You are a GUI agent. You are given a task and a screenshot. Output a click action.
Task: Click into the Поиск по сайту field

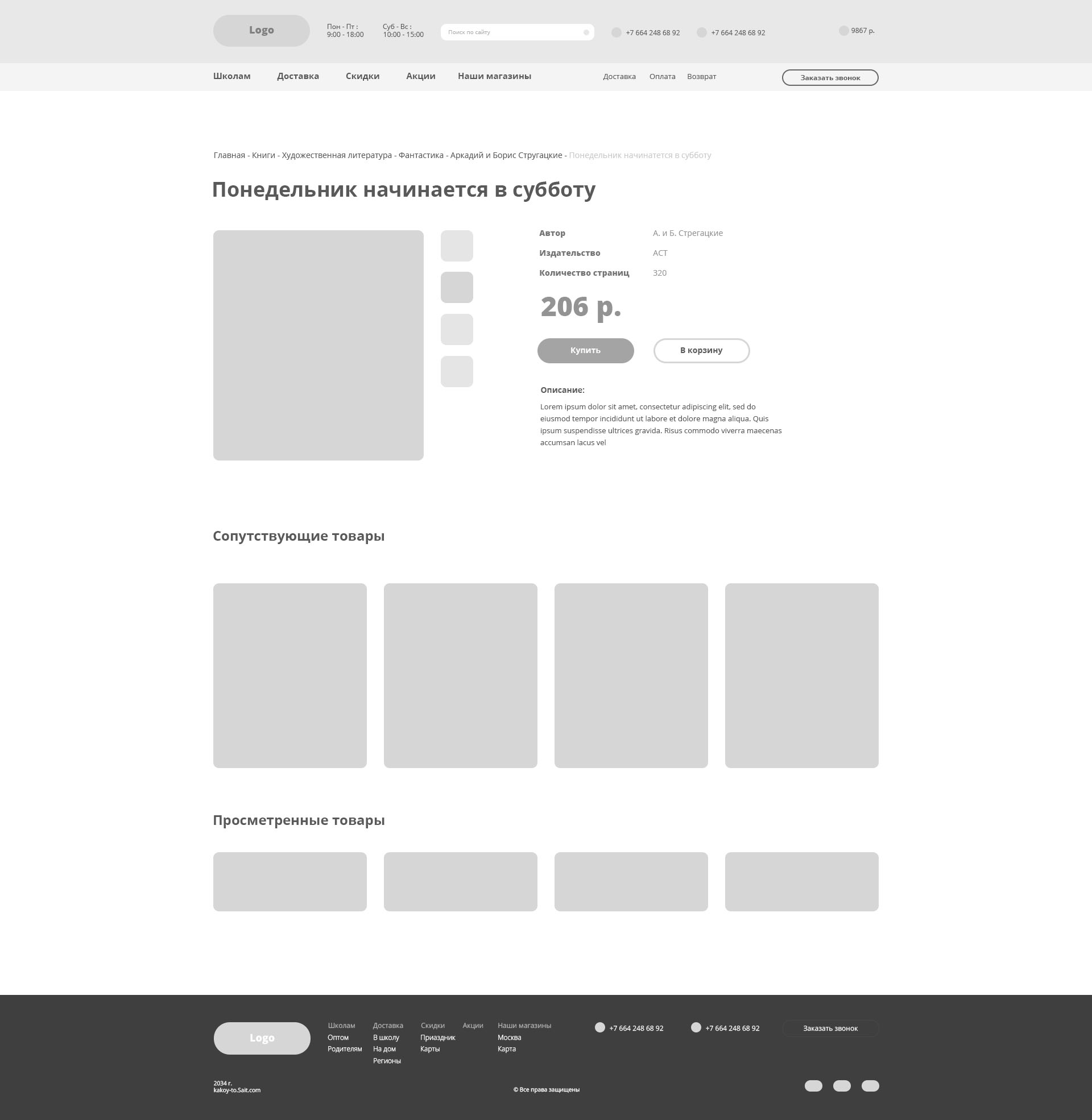coord(510,32)
